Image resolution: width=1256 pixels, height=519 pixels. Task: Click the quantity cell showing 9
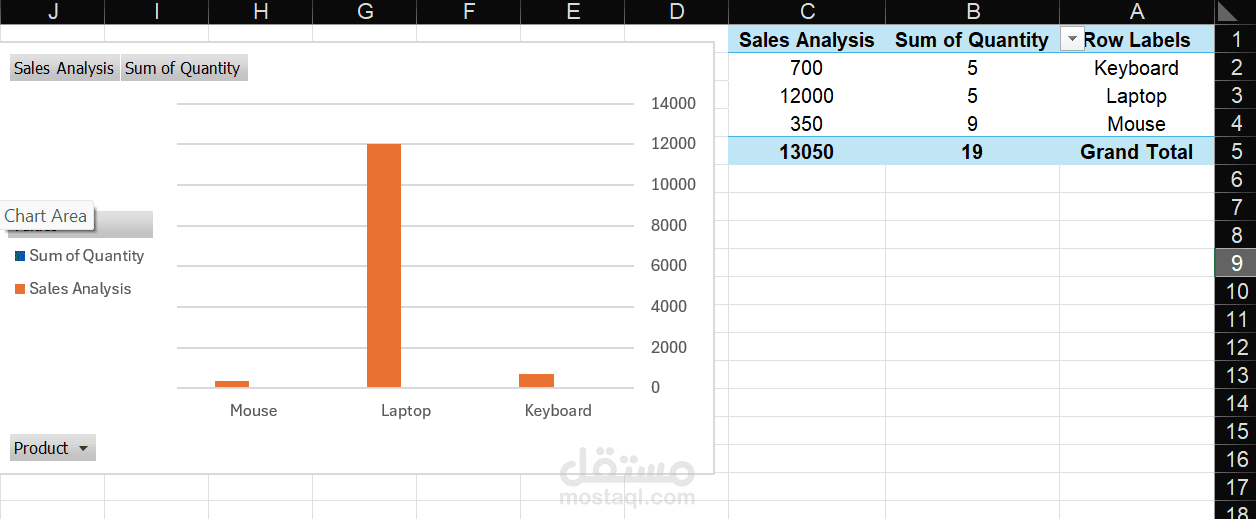pyautogui.click(x=972, y=124)
